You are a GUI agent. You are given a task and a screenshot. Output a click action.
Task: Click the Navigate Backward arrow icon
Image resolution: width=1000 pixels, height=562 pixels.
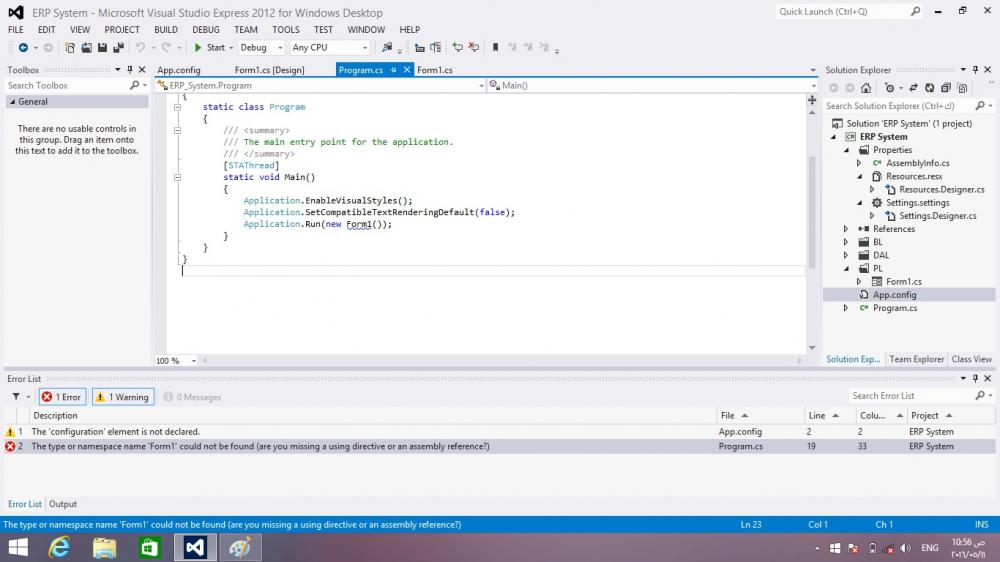[x=23, y=47]
